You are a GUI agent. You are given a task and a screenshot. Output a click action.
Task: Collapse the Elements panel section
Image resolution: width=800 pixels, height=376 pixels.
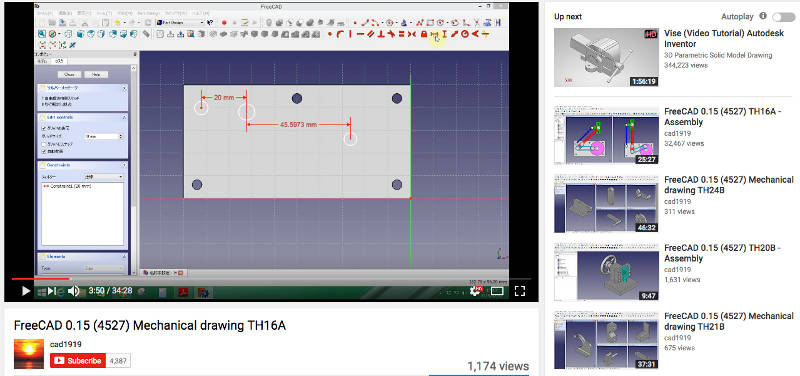click(x=124, y=257)
